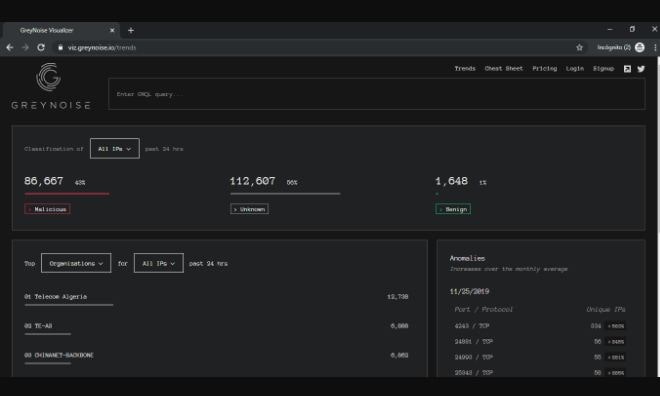The height and width of the screenshot is (396, 660).
Task: Switch to the GreyNoise Visualizer tab
Action: pos(61,30)
